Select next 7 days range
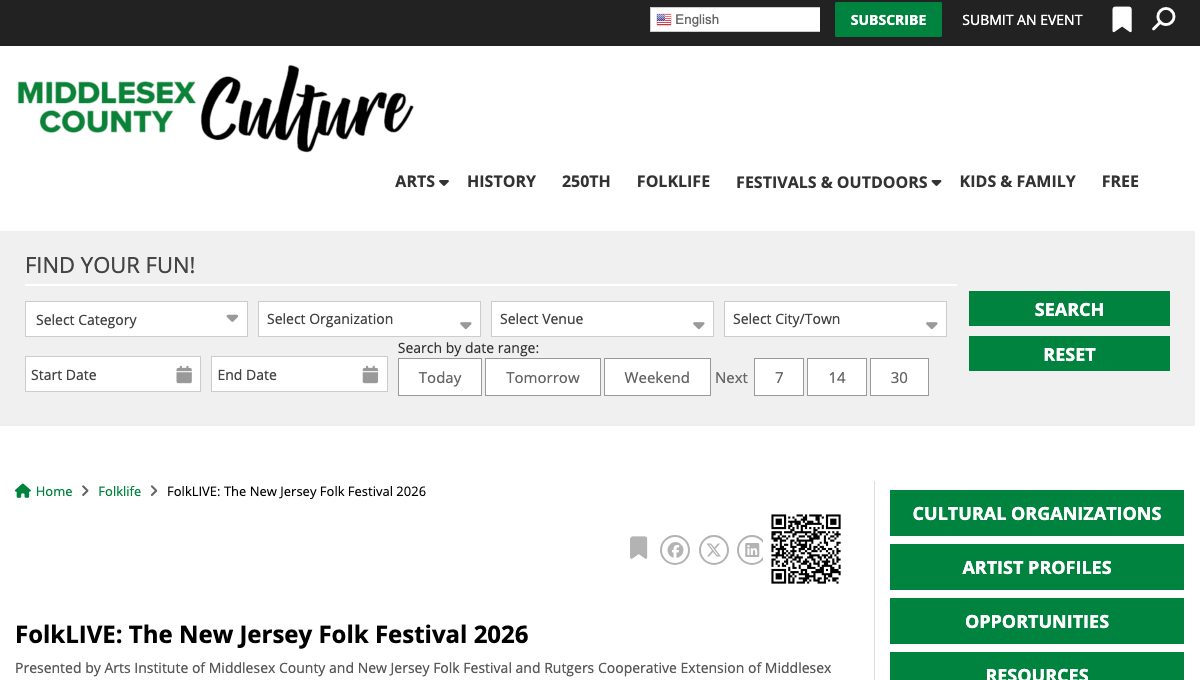This screenshot has width=1200, height=680. click(779, 377)
